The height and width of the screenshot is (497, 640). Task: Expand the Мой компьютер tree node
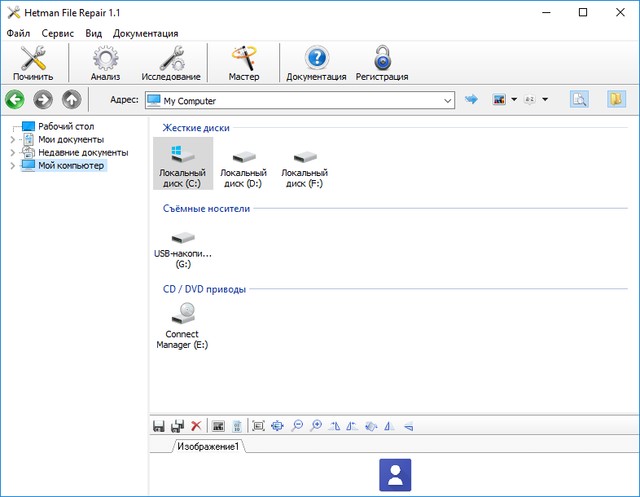pos(12,166)
